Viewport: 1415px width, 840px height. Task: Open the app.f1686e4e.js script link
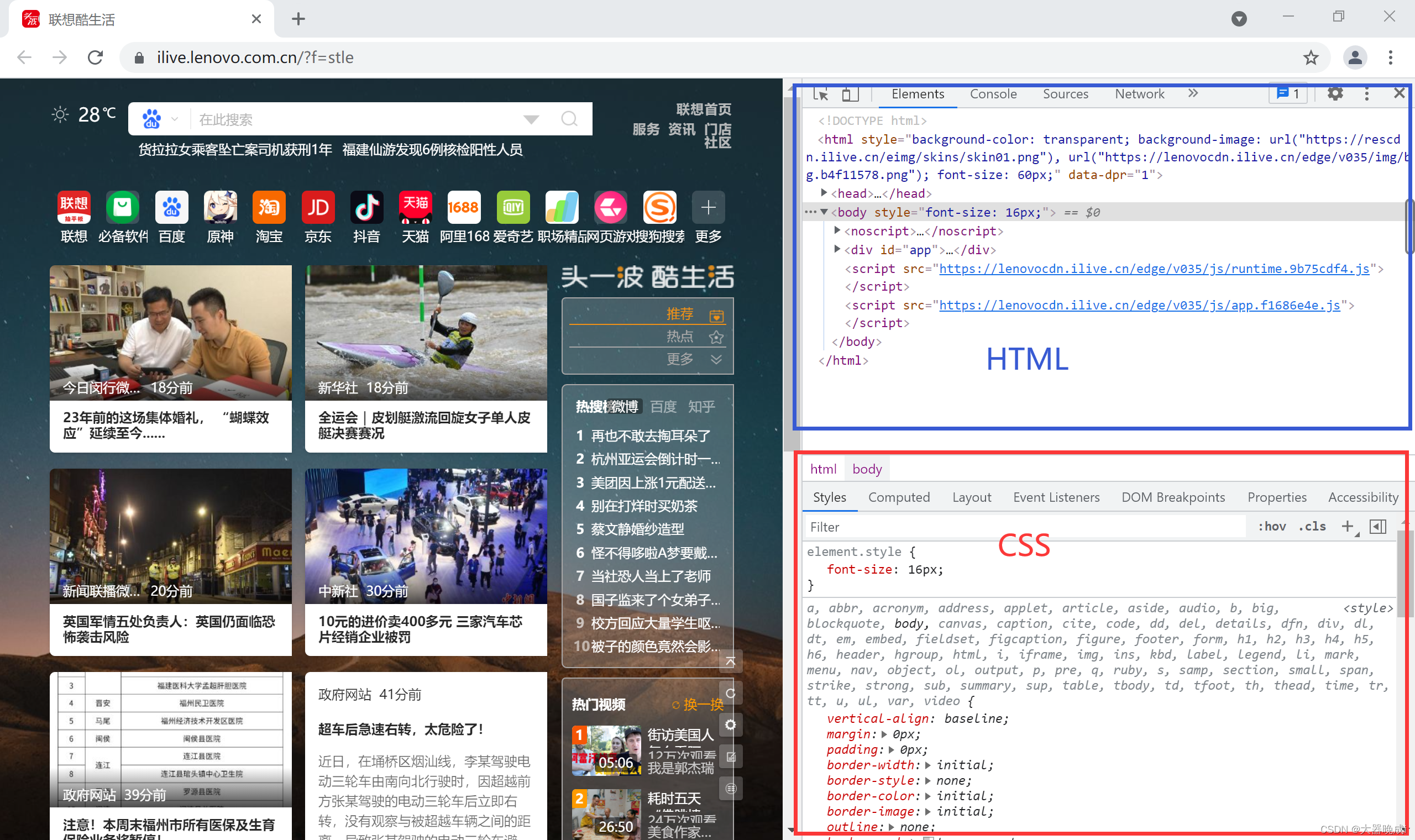[1139, 305]
